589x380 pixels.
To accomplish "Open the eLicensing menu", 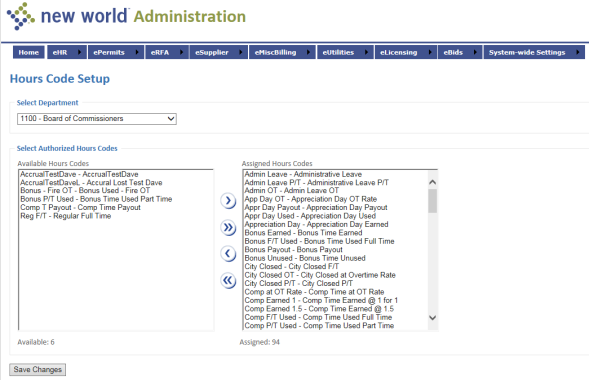I will point(405,52).
